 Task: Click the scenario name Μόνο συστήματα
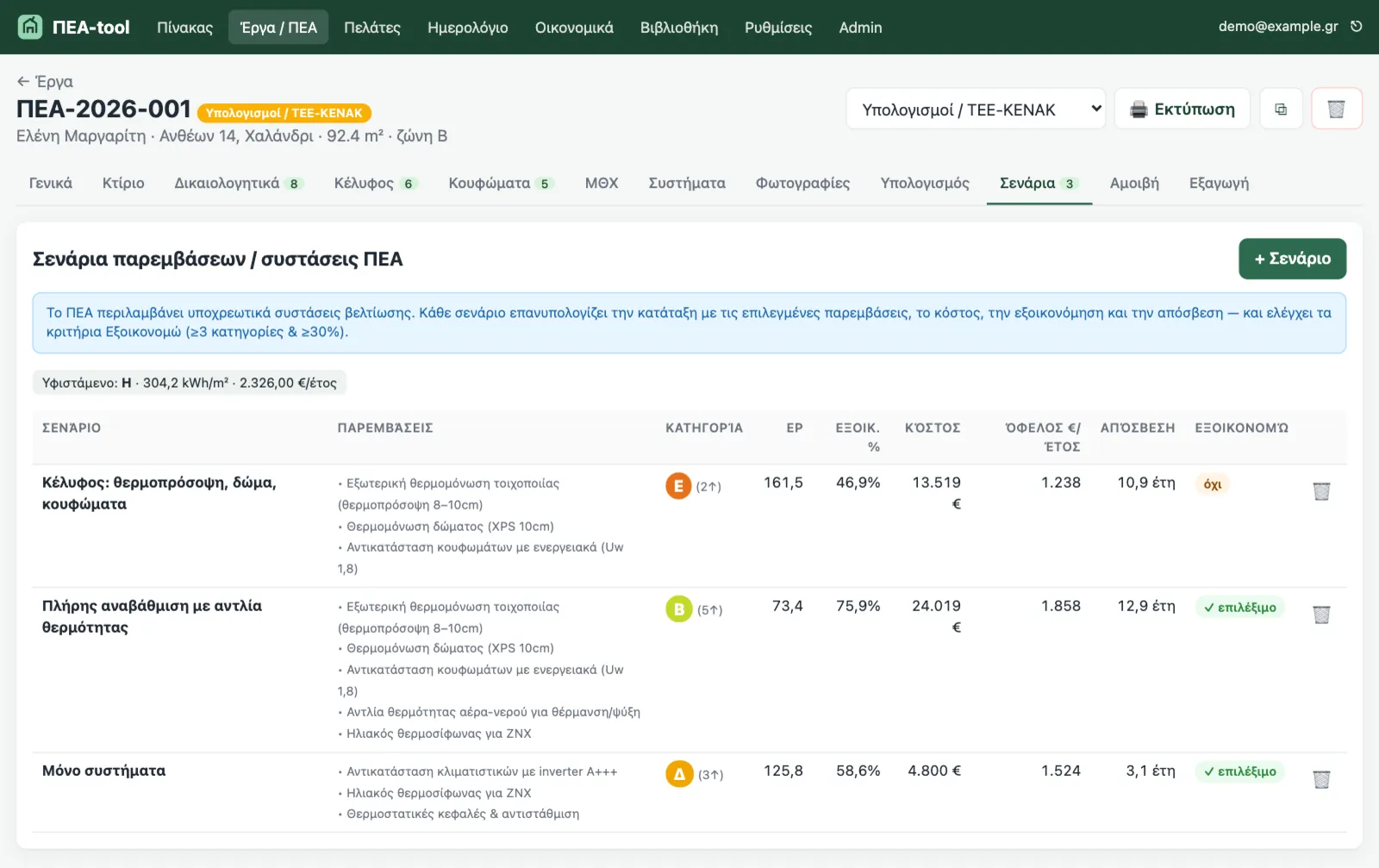pyautogui.click(x=103, y=771)
